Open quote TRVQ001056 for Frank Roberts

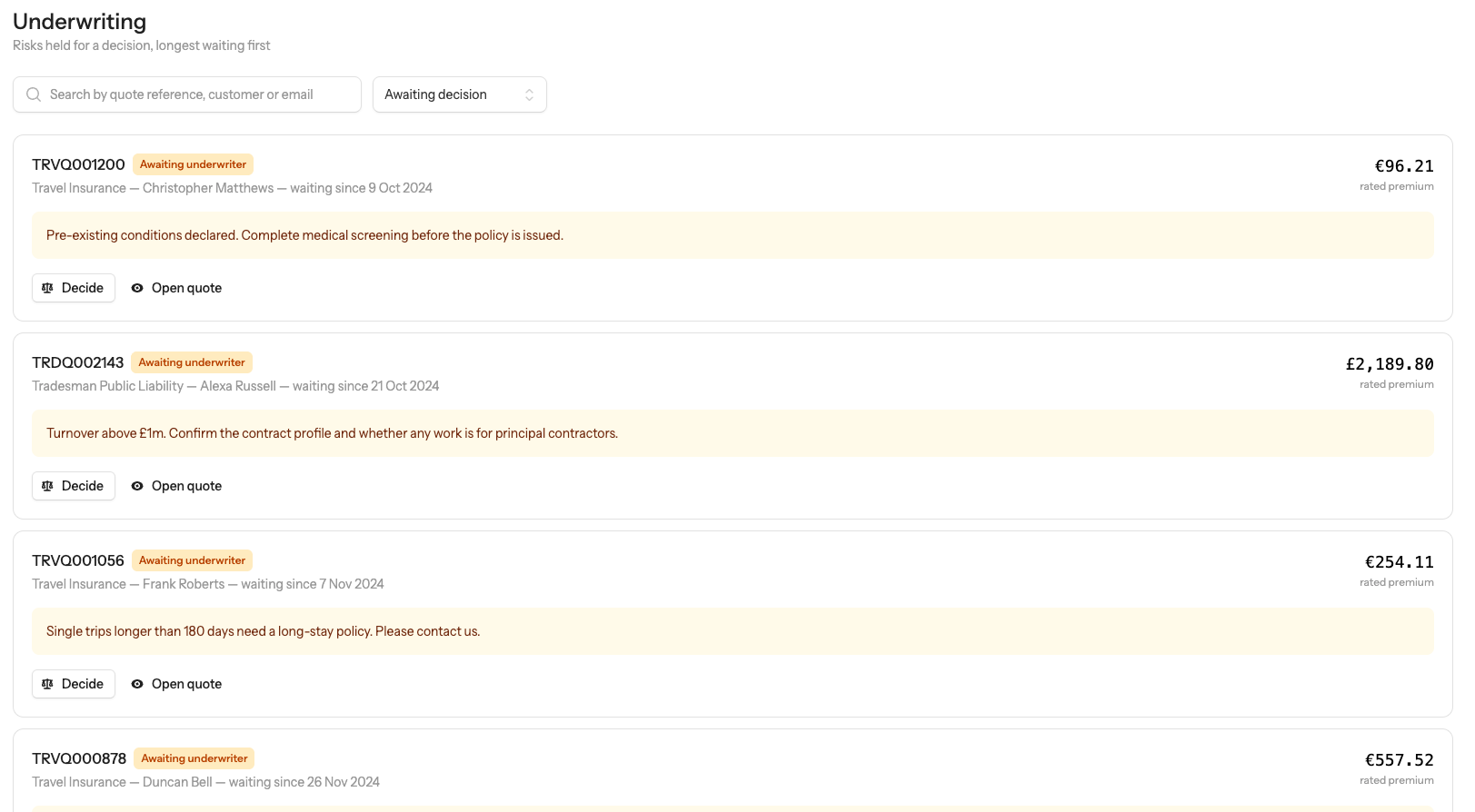(x=176, y=684)
